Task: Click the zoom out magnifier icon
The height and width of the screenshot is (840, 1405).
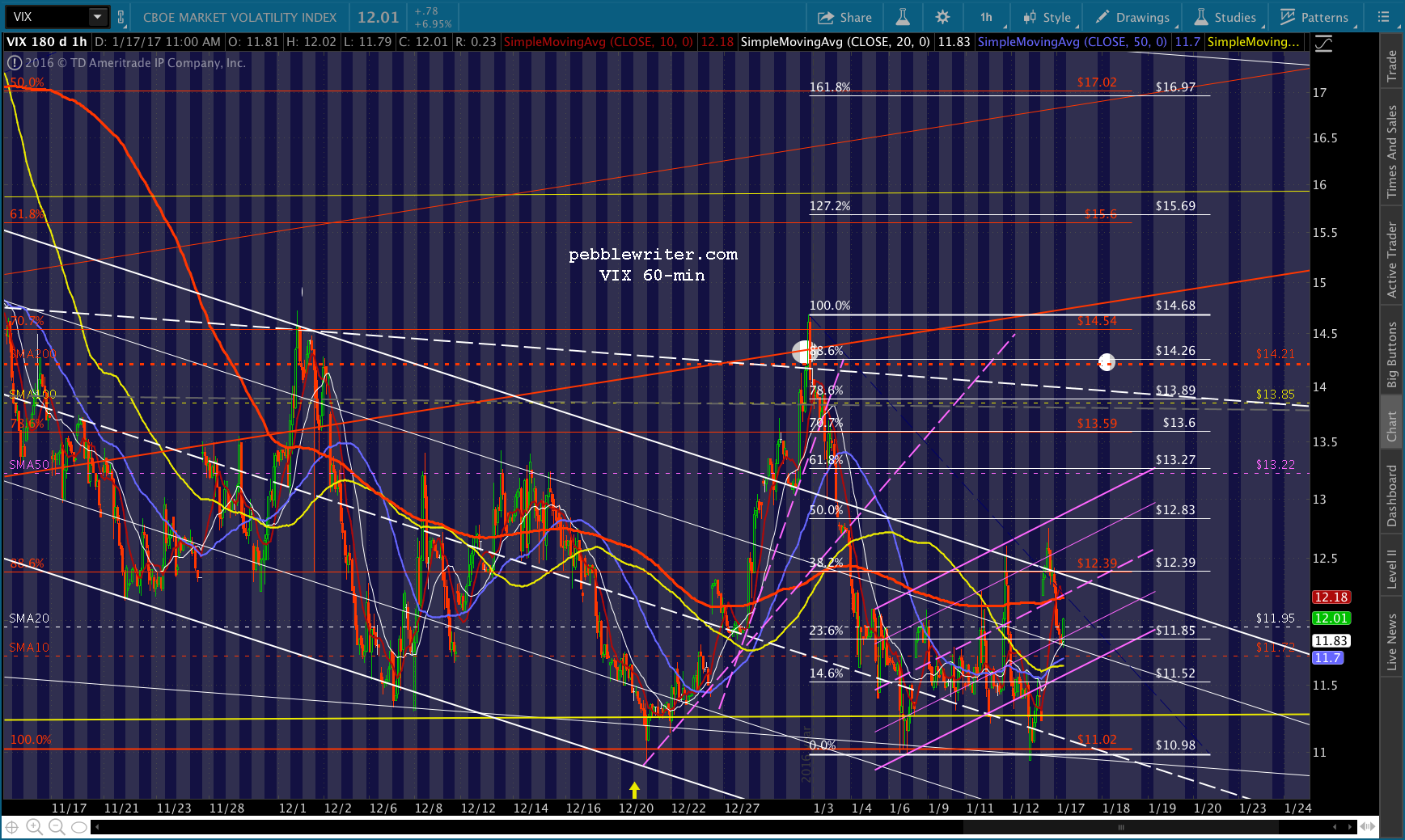Action: pyautogui.click(x=57, y=827)
